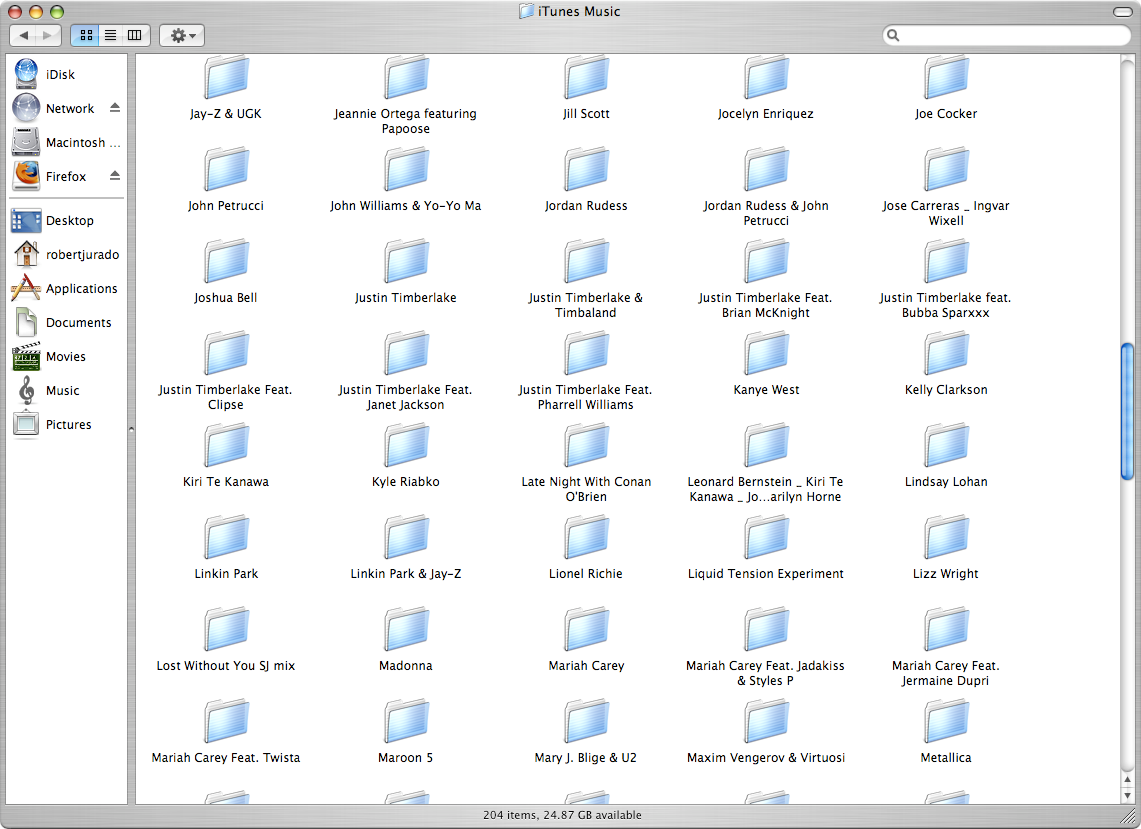Click the Maxim Vengerov & Virtuosi label

pyautogui.click(x=766, y=758)
